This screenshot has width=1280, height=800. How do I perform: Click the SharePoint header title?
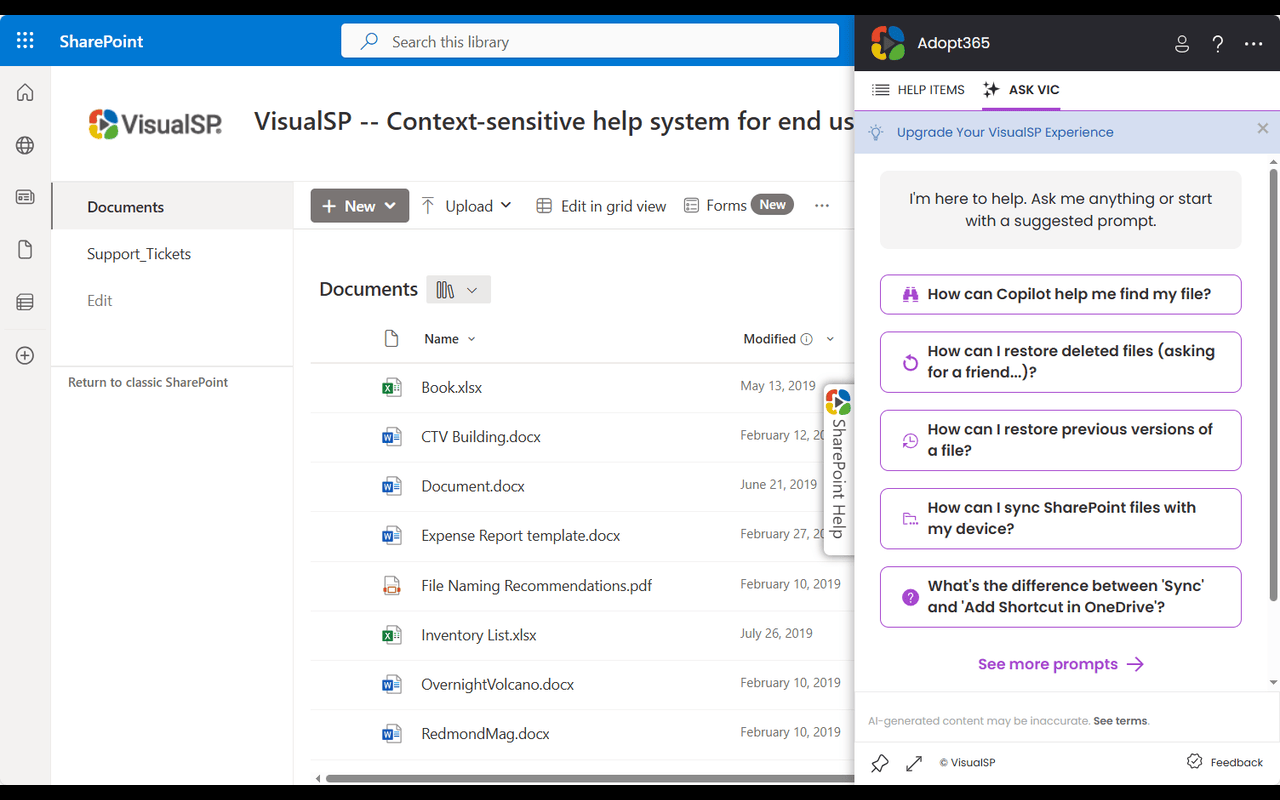(x=101, y=41)
